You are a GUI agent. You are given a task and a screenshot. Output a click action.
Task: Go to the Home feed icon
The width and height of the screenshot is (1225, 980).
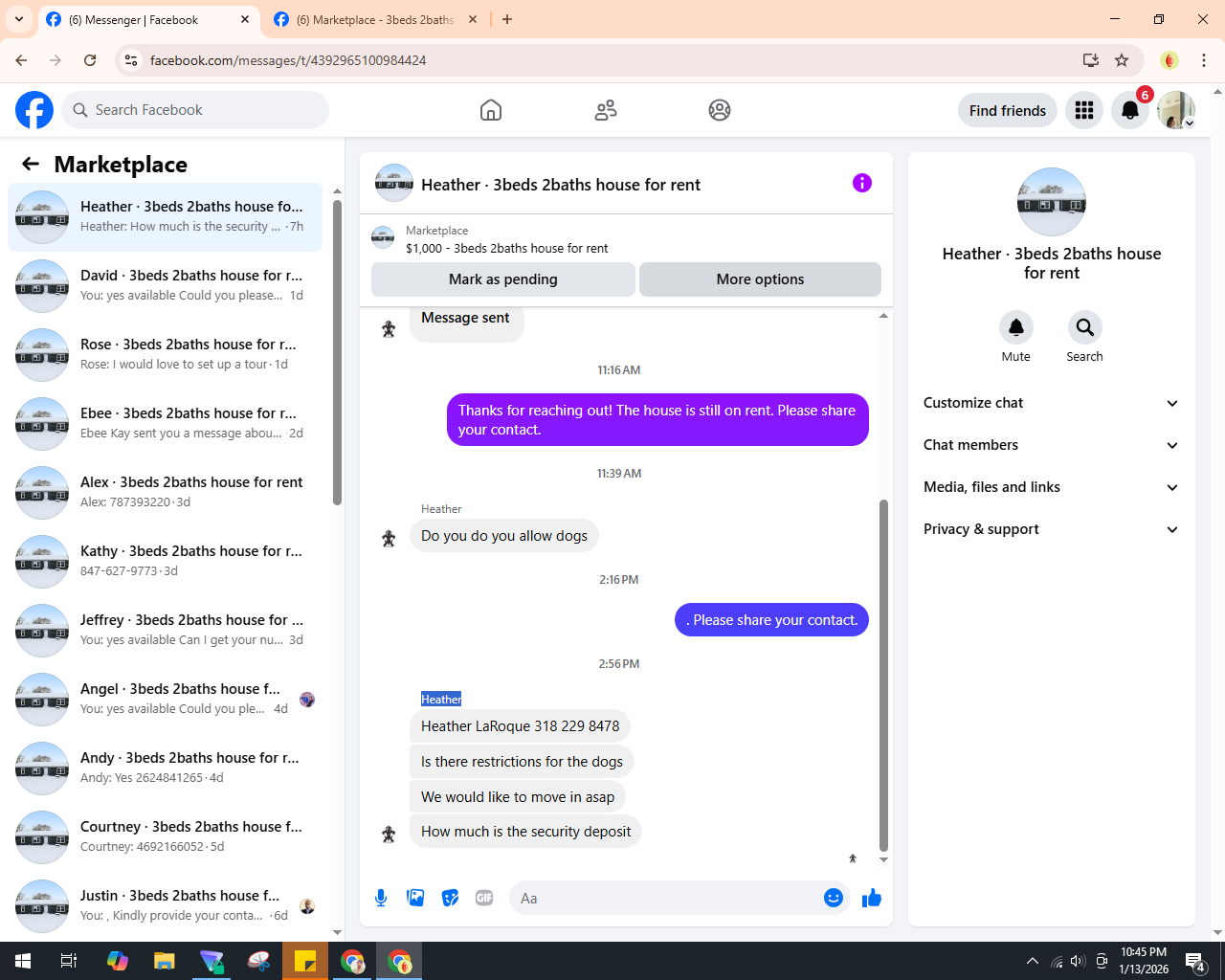(x=491, y=110)
